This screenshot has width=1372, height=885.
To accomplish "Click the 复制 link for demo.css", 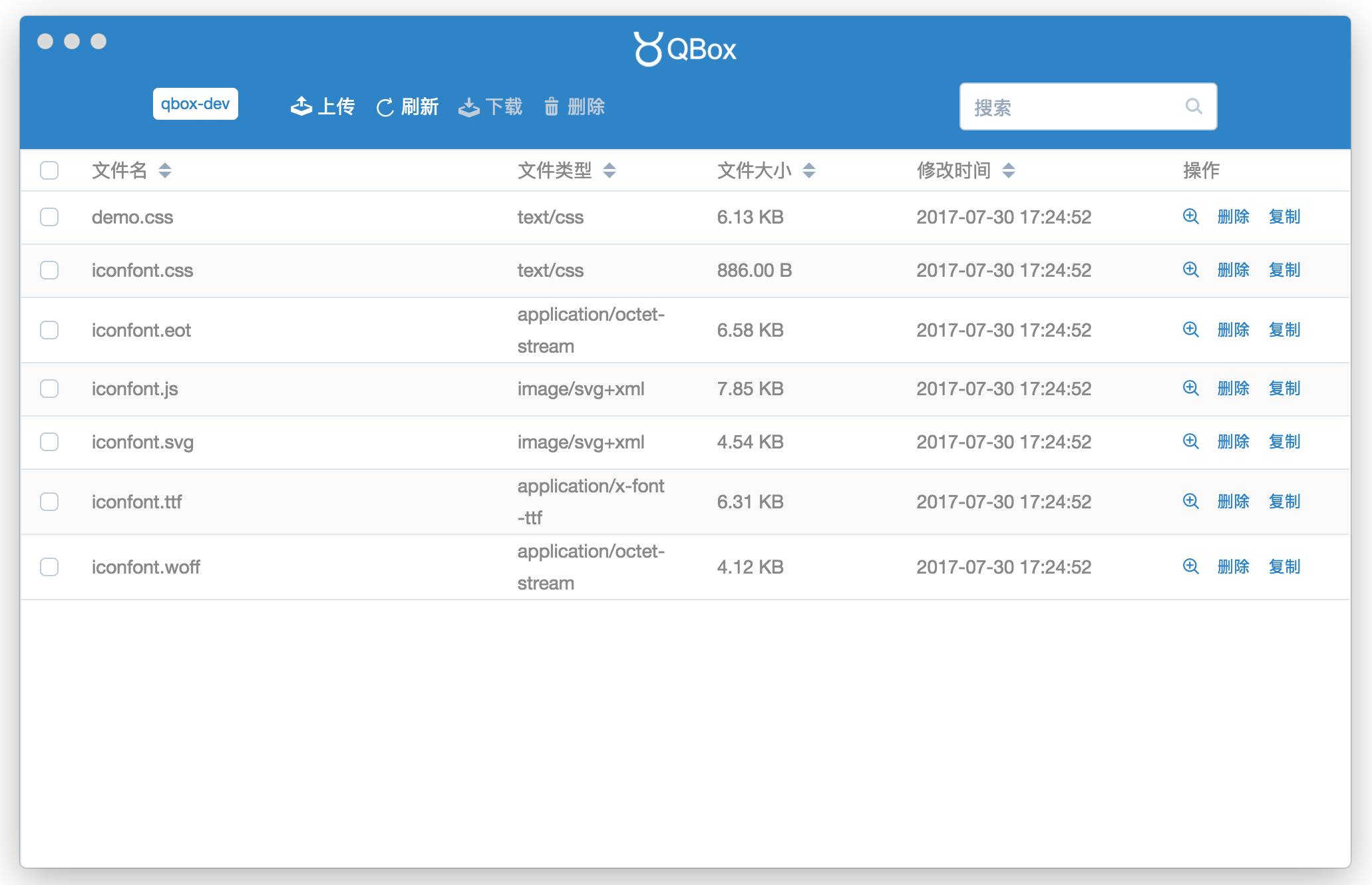I will coord(1284,216).
